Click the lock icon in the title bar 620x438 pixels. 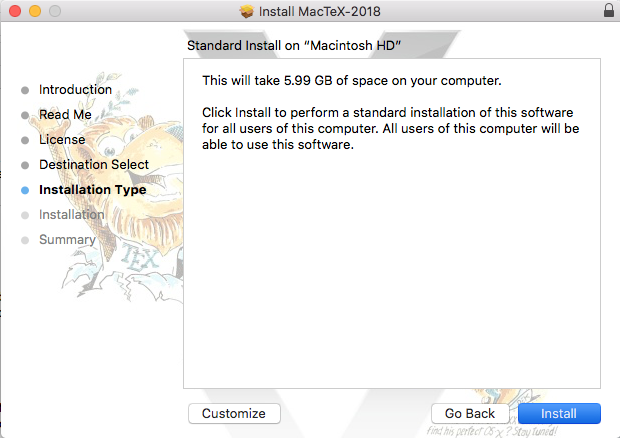(609, 11)
